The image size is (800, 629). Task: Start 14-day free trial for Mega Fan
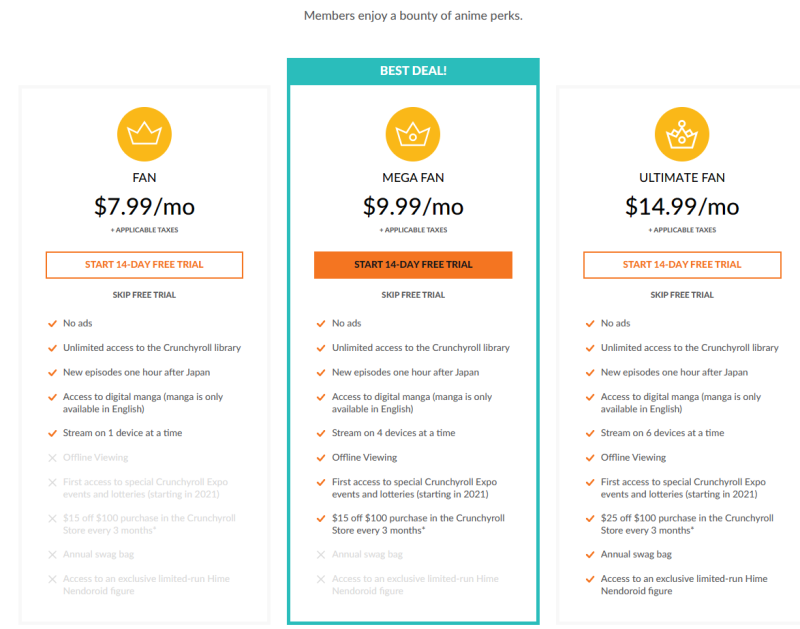pyautogui.click(x=413, y=265)
